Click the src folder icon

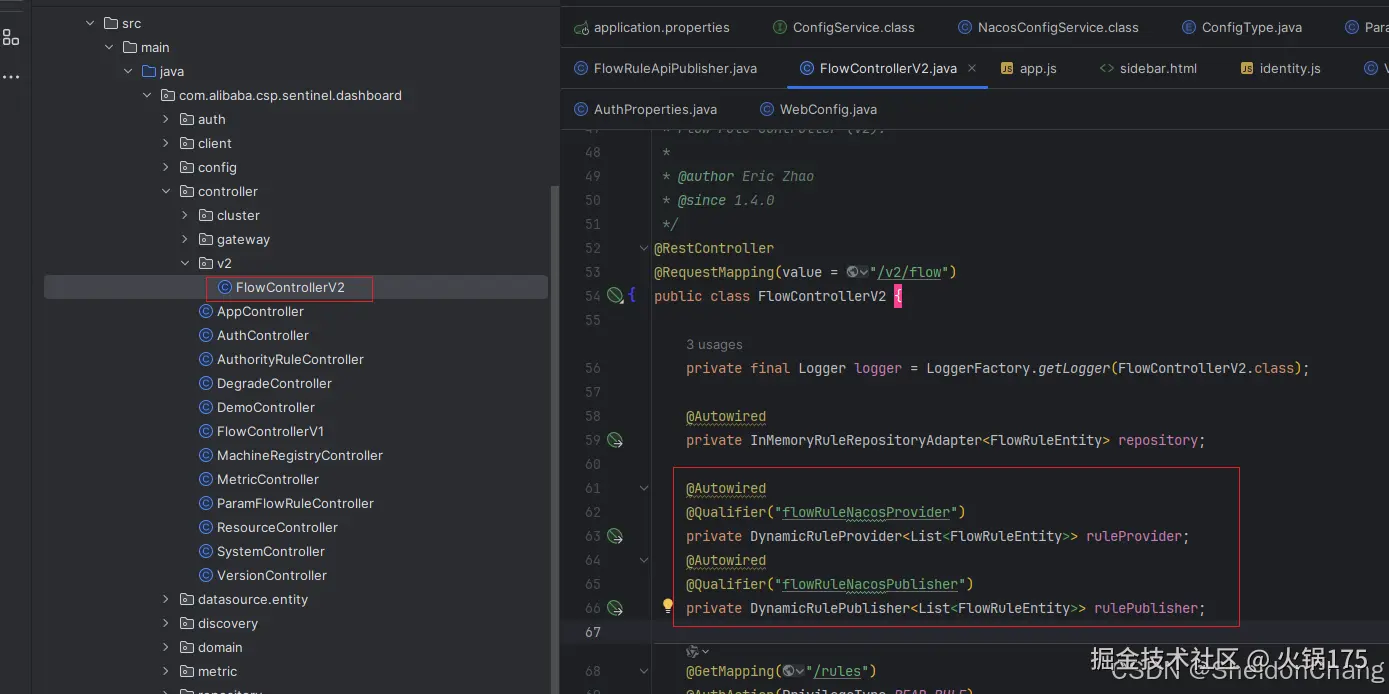110,23
